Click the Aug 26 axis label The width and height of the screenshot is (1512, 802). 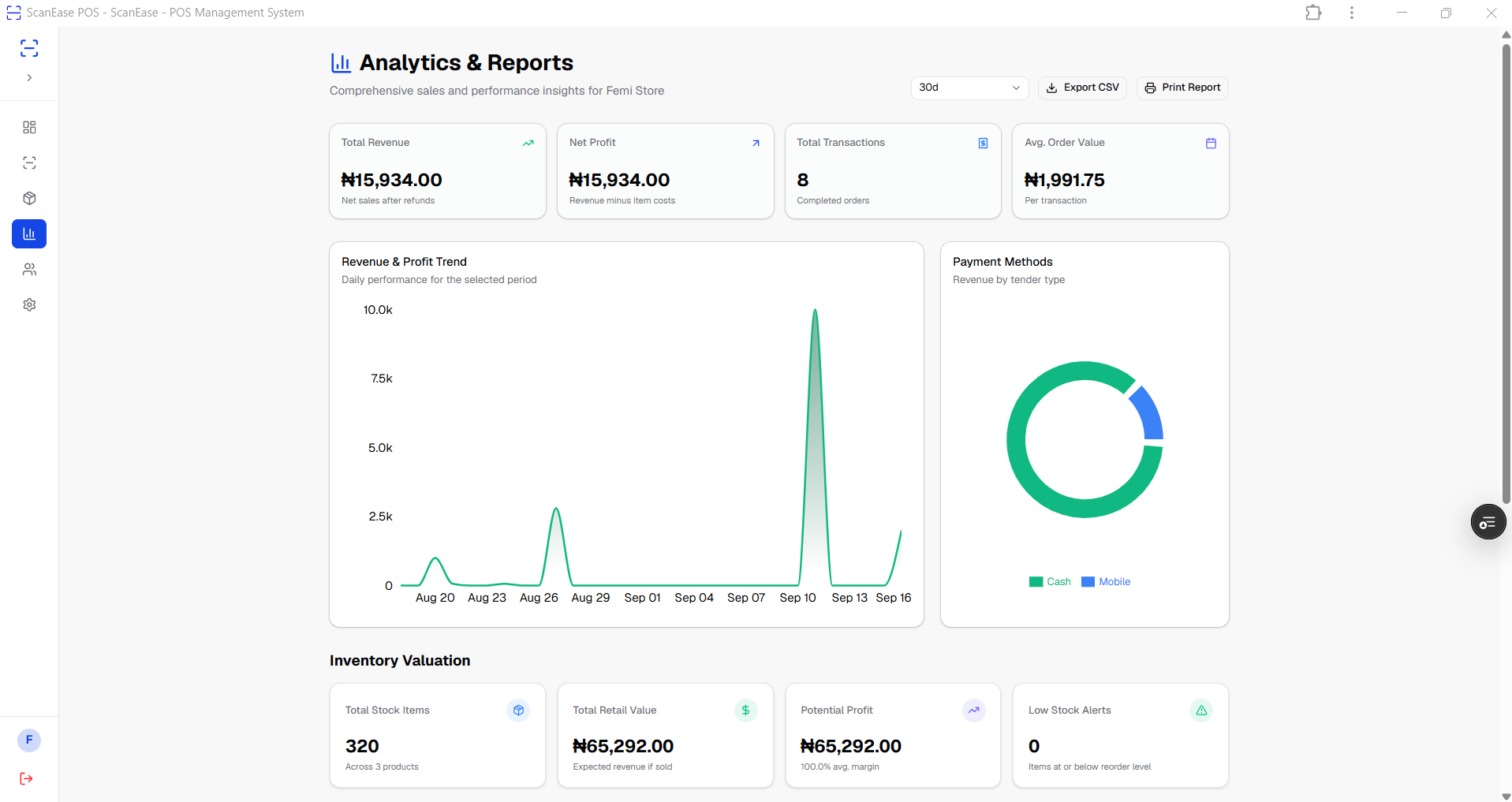tap(539, 598)
